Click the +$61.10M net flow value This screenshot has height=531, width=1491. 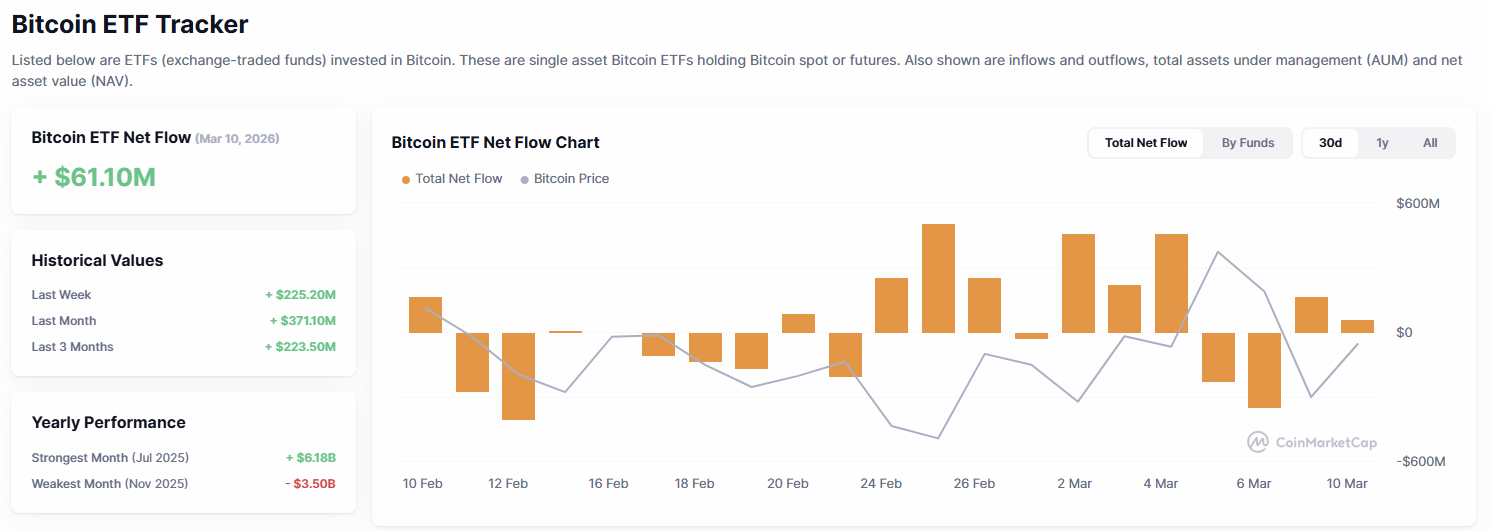[94, 177]
